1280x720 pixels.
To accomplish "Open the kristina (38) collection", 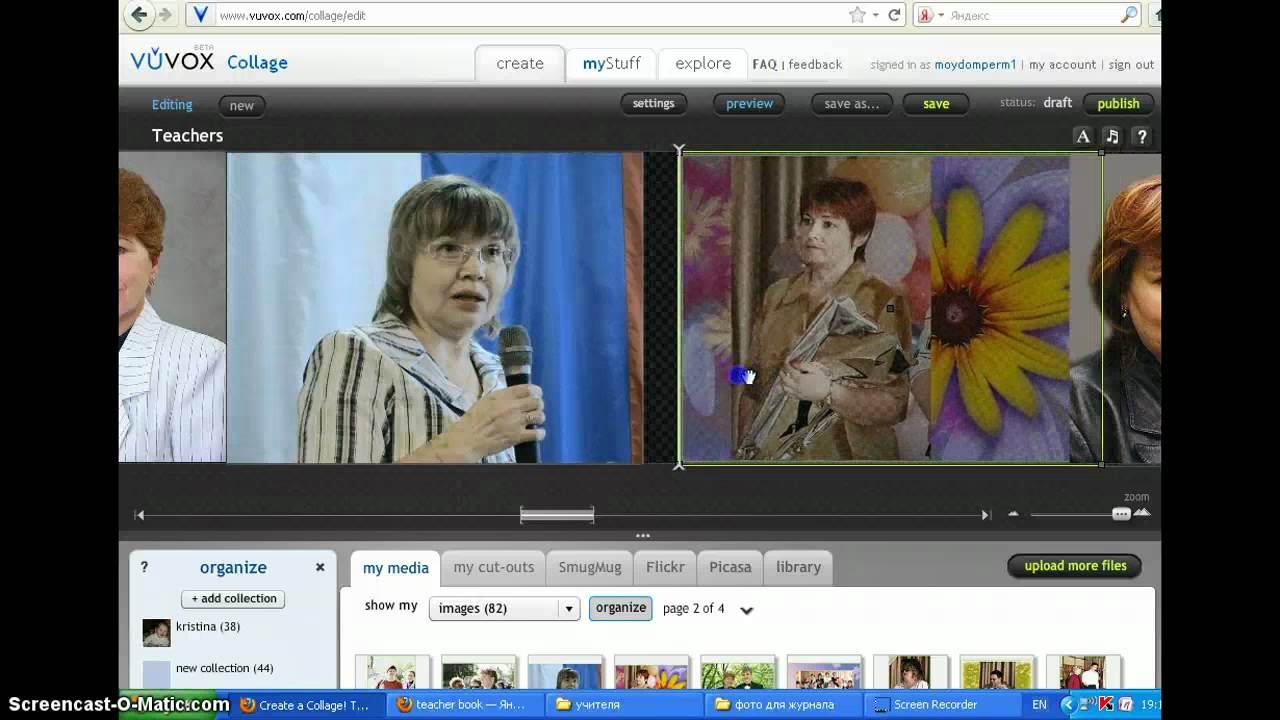I will pos(208,627).
